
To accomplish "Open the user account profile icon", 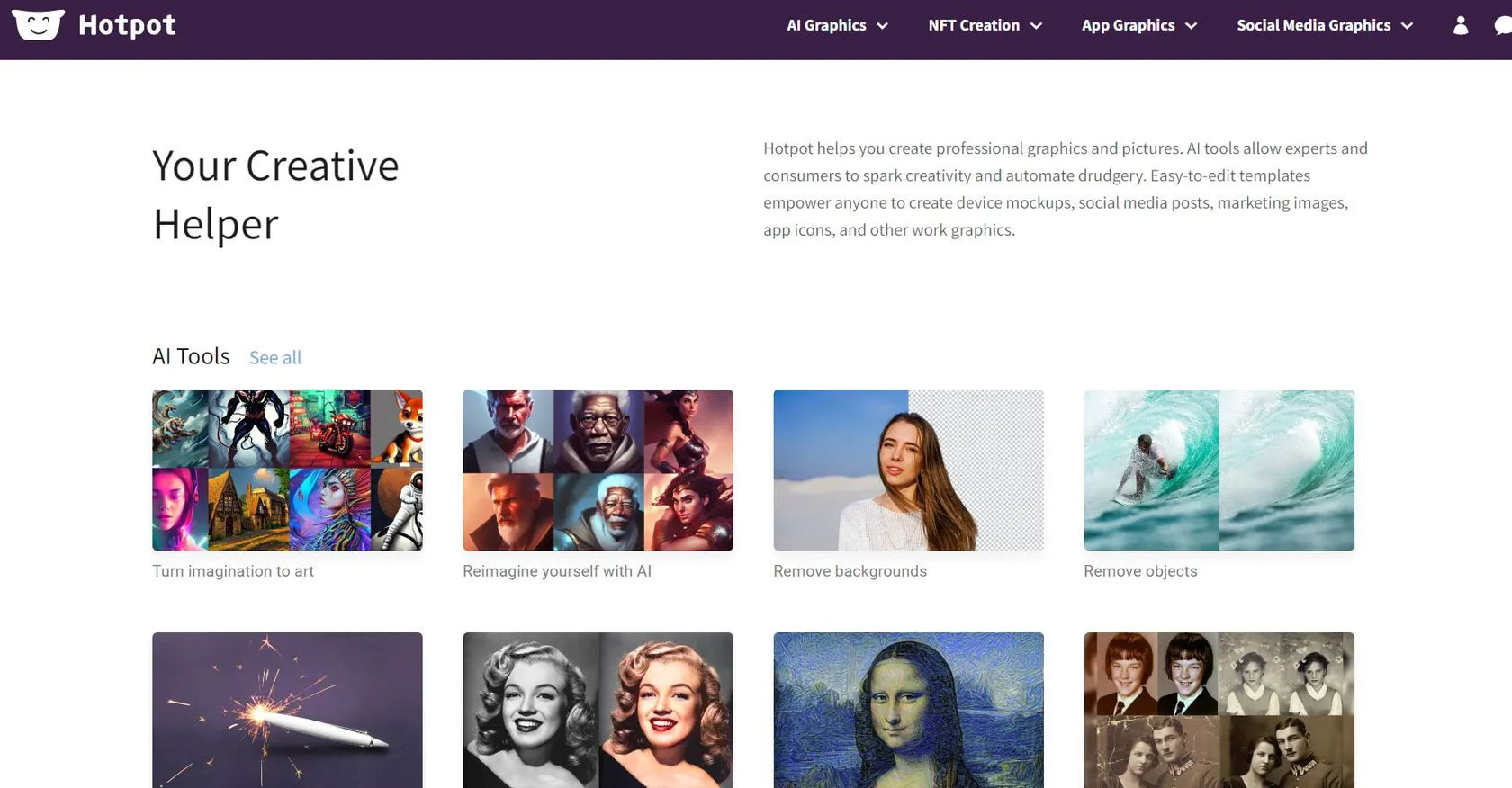I will (x=1460, y=25).
